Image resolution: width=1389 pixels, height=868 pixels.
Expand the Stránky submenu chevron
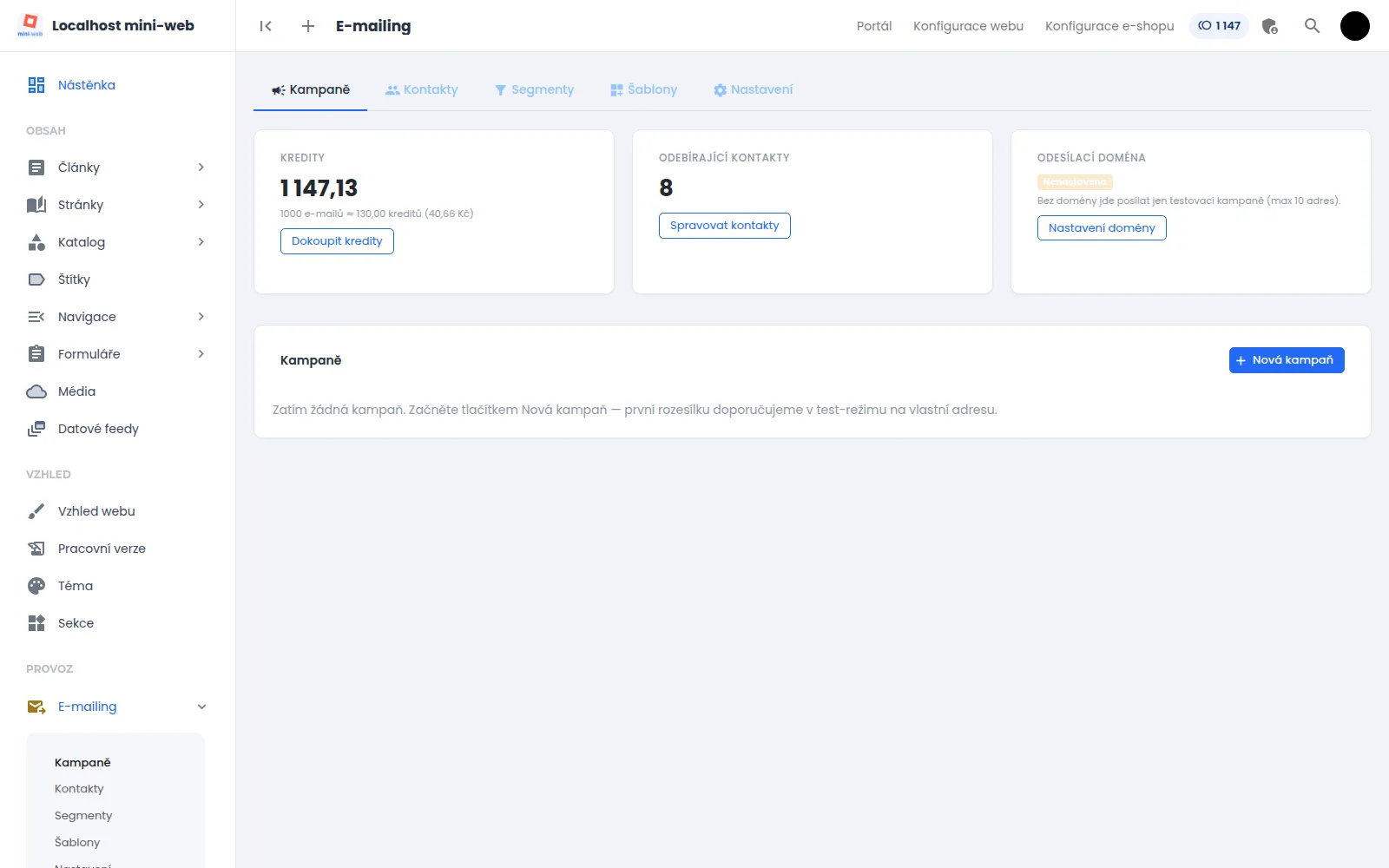pyautogui.click(x=201, y=205)
